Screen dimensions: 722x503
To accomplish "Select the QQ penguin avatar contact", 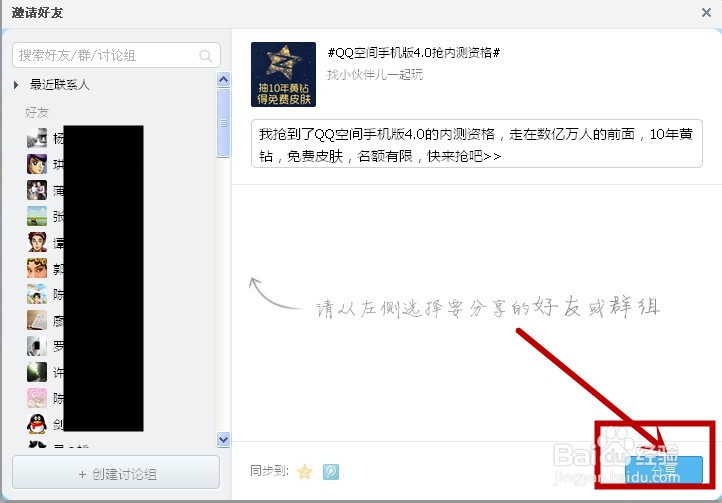I will 37,424.
